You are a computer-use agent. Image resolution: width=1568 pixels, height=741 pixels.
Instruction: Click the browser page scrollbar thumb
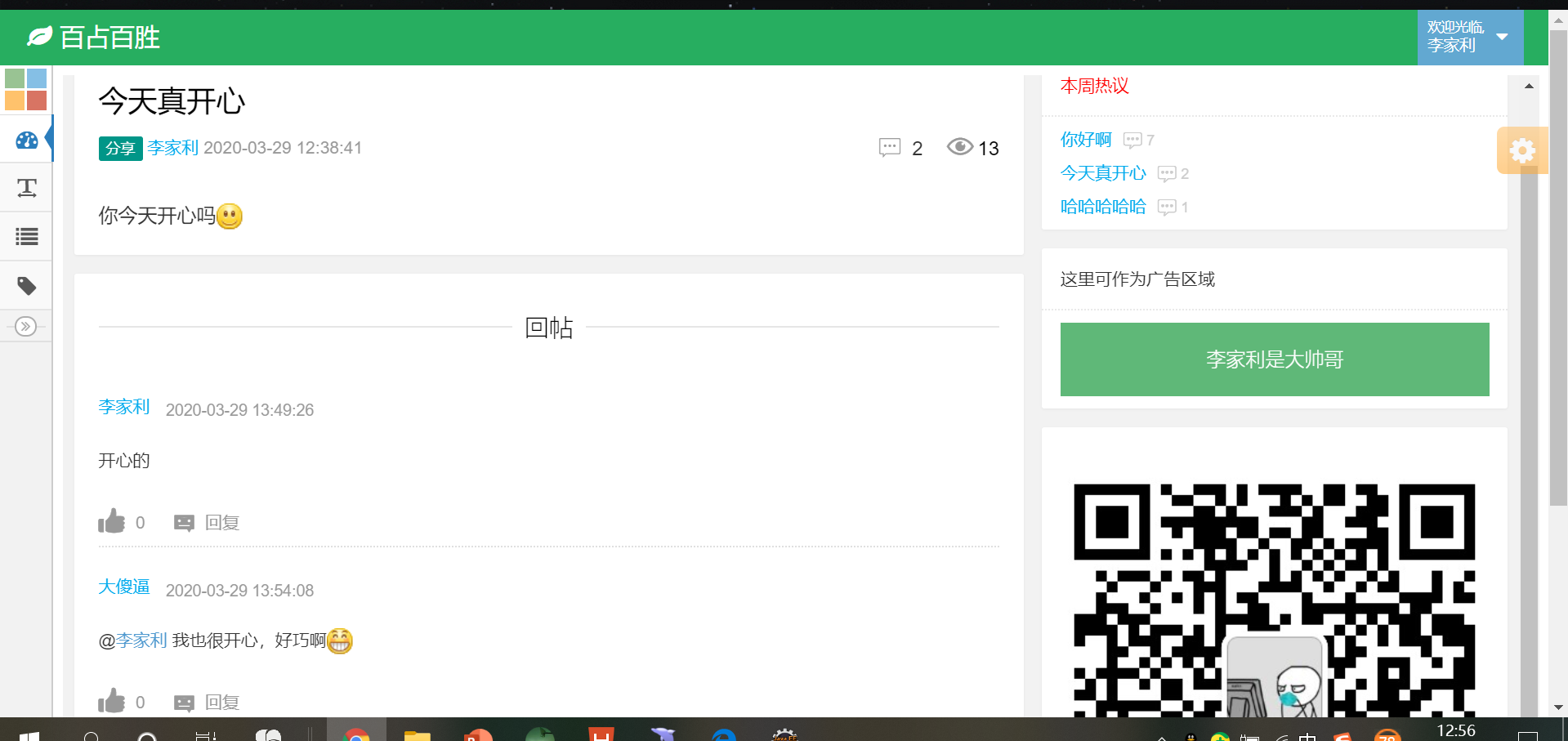coord(1558,270)
